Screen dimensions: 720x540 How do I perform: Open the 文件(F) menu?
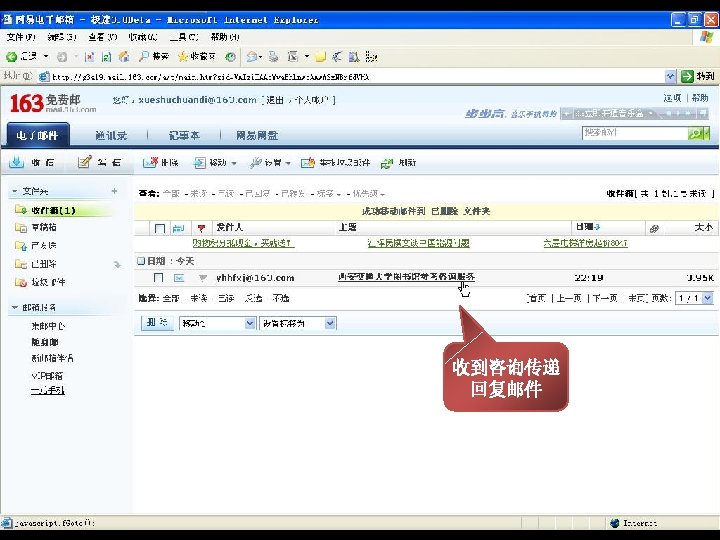click(21, 37)
